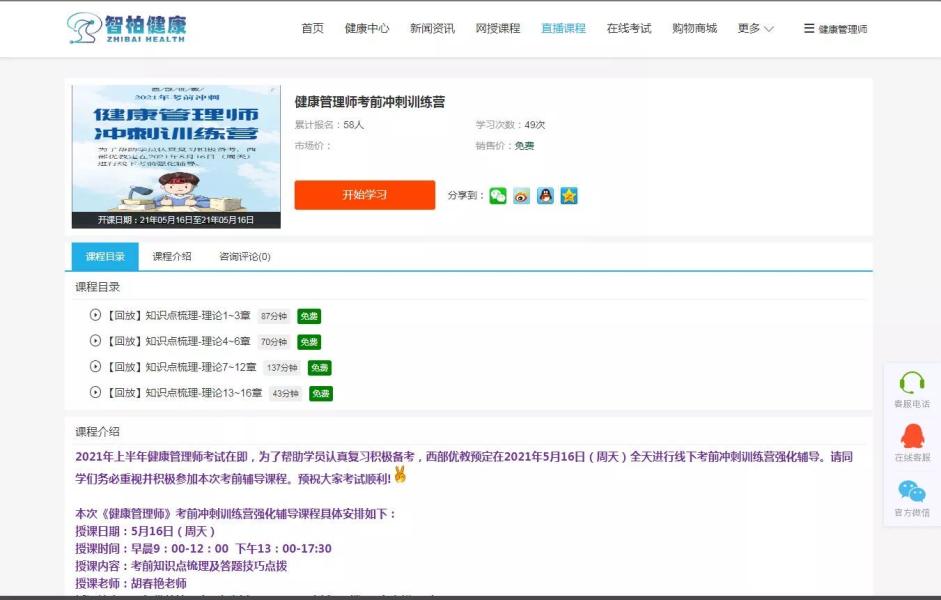Select 网授课程 in the top menu
The height and width of the screenshot is (600, 941).
coord(498,28)
